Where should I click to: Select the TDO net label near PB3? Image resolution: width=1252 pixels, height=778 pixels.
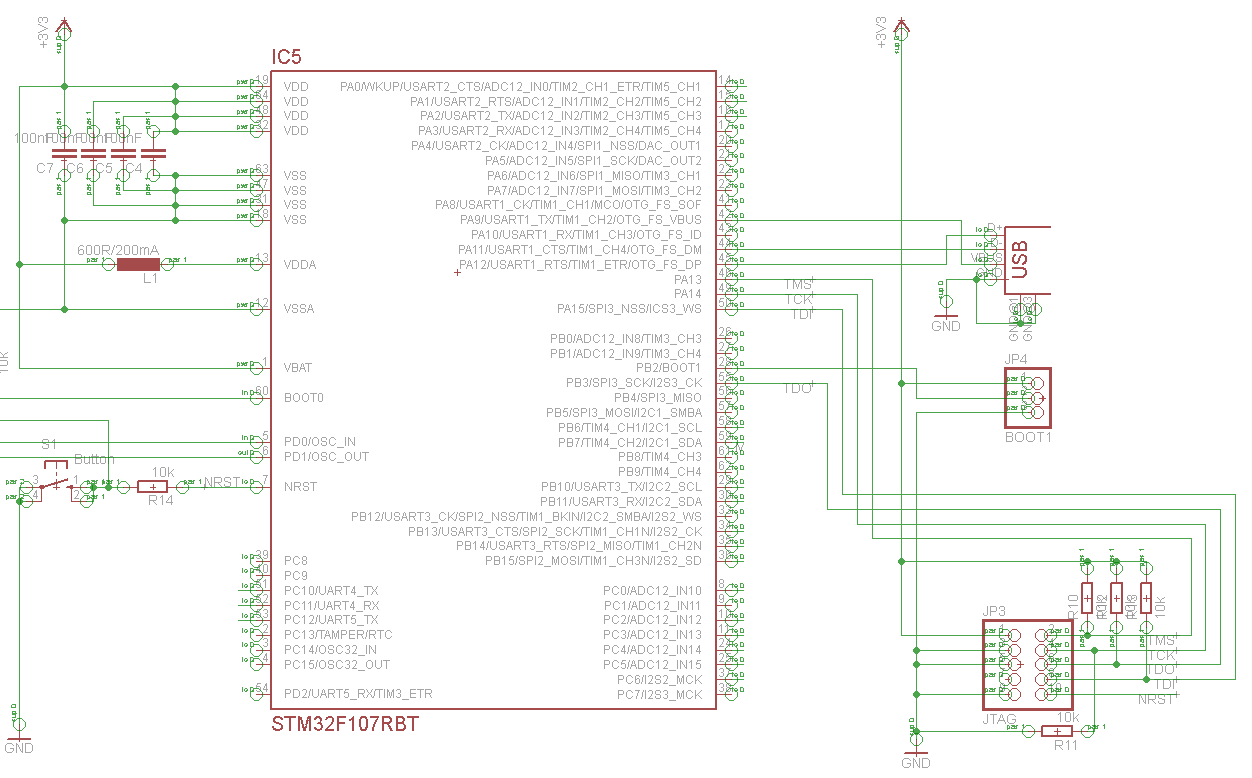[798, 388]
